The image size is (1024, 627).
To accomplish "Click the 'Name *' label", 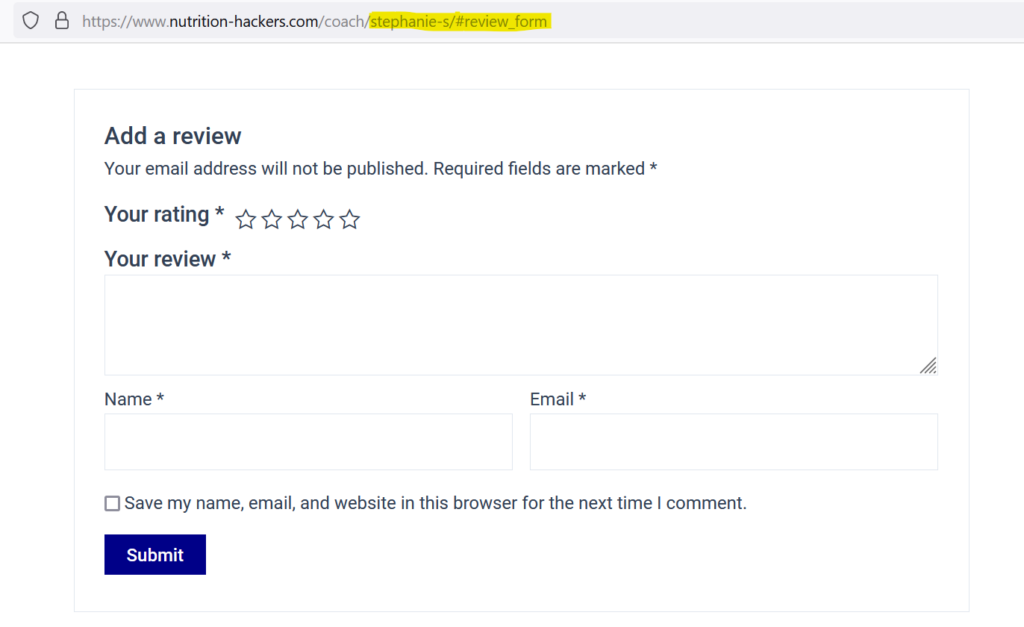I will 135,399.
